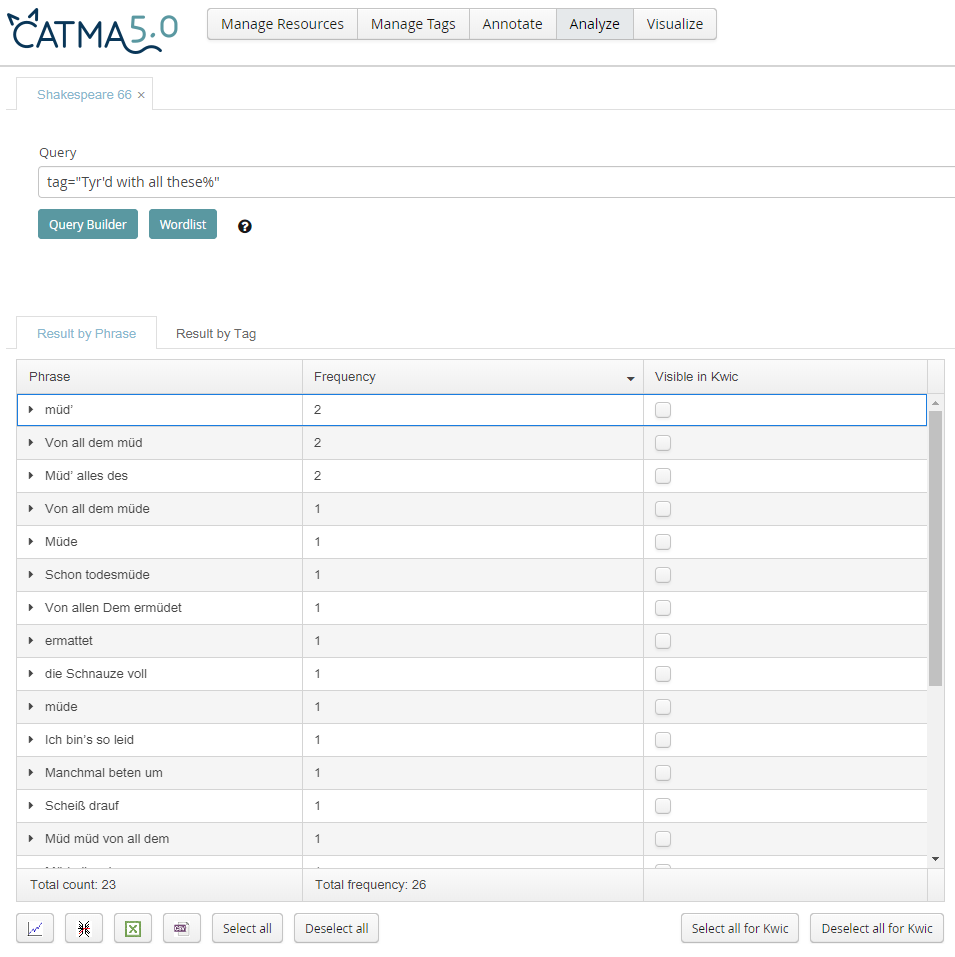955x957 pixels.
Task: Enable Kwic visibility for "Von all dem müd"
Action: pos(663,443)
